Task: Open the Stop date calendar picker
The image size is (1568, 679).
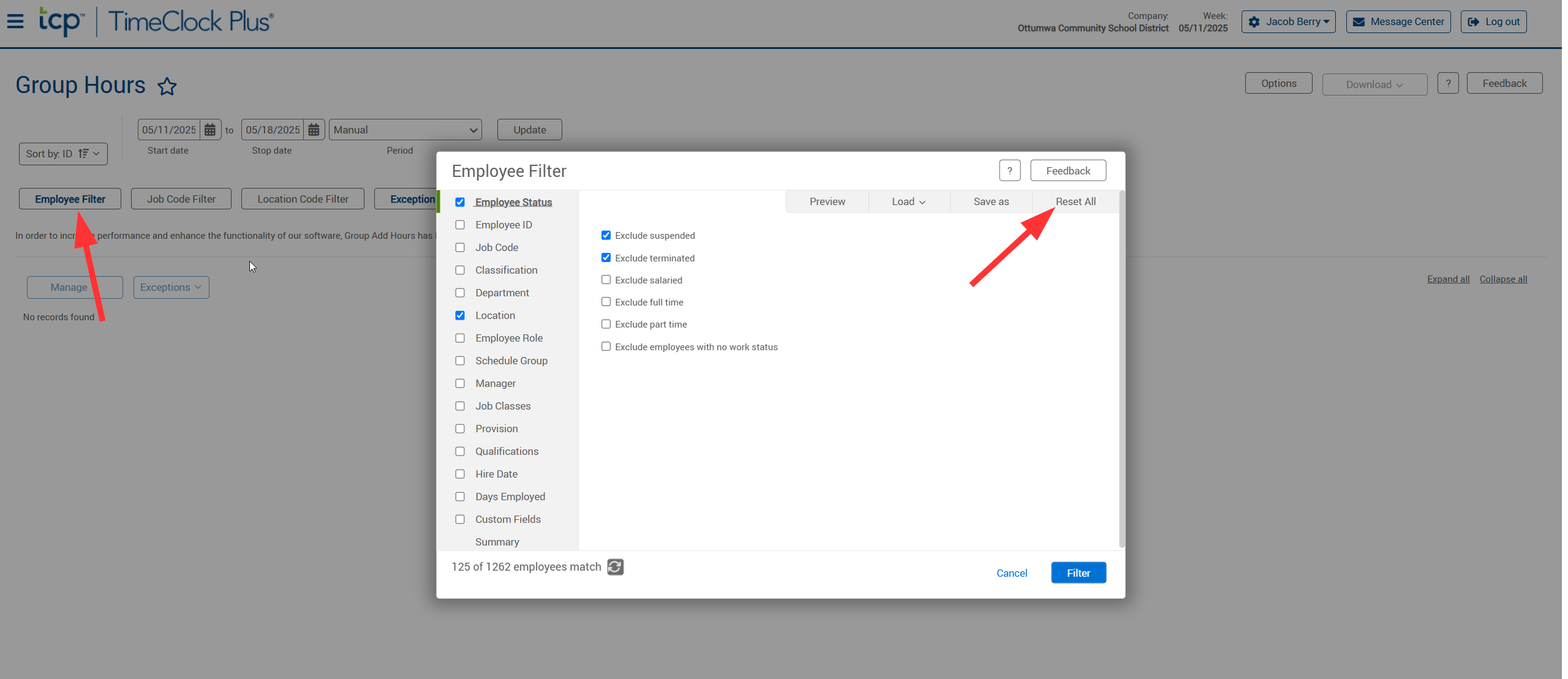Action: (314, 130)
